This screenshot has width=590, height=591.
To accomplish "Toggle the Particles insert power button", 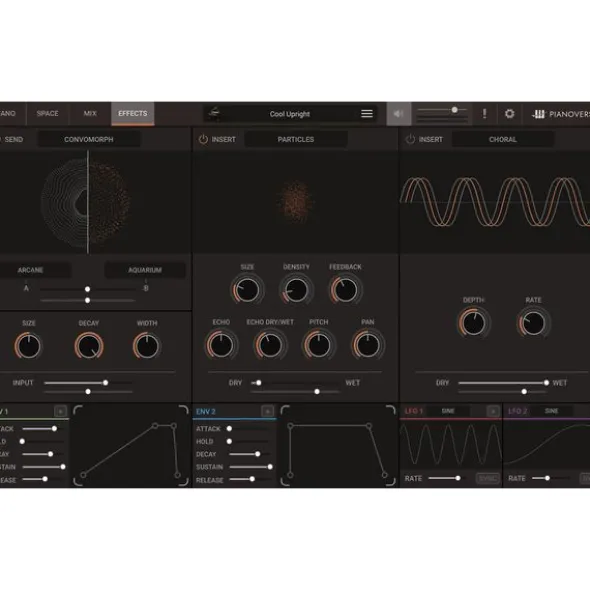I will click(x=203, y=139).
